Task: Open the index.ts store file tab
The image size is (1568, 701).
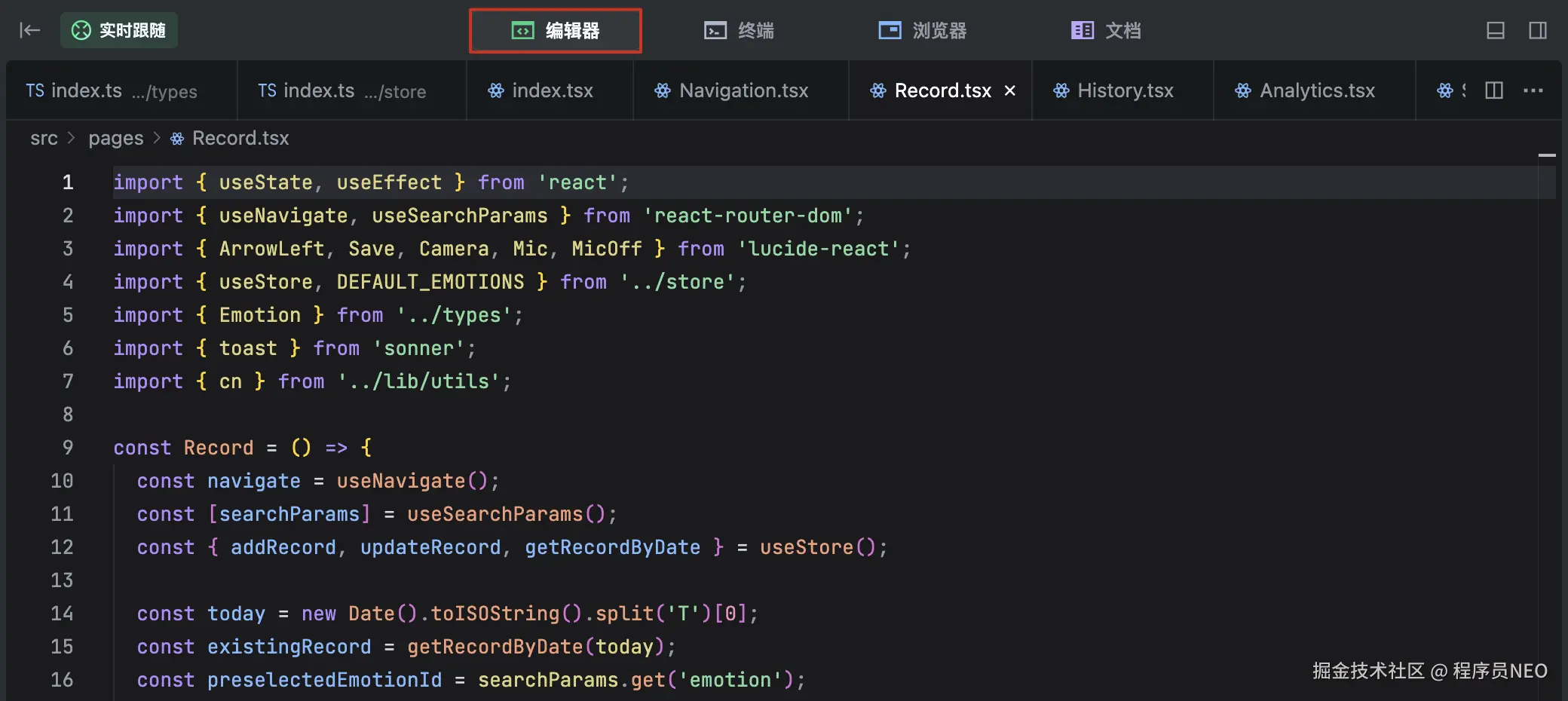Action: pos(352,90)
